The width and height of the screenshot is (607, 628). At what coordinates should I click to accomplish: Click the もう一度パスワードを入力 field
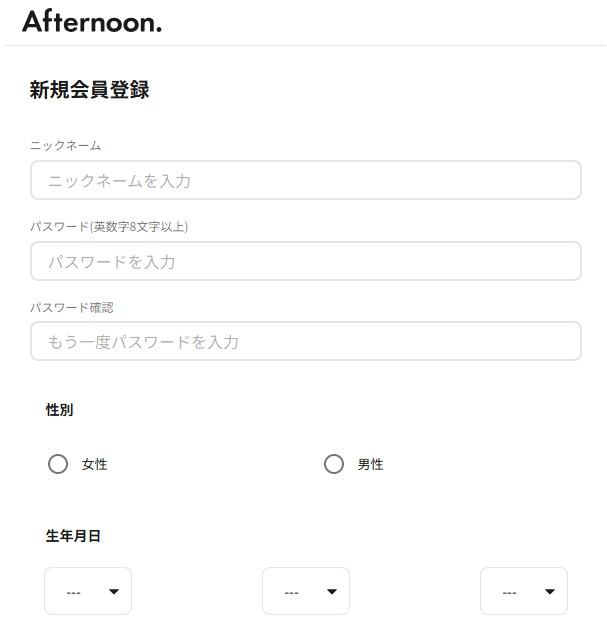click(x=306, y=341)
